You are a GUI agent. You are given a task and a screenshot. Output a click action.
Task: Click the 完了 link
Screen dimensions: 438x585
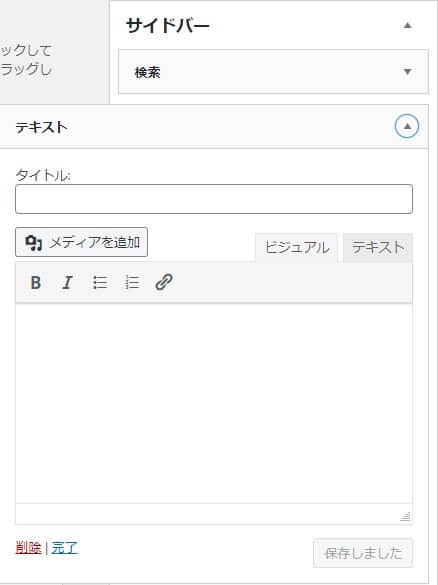tap(65, 548)
